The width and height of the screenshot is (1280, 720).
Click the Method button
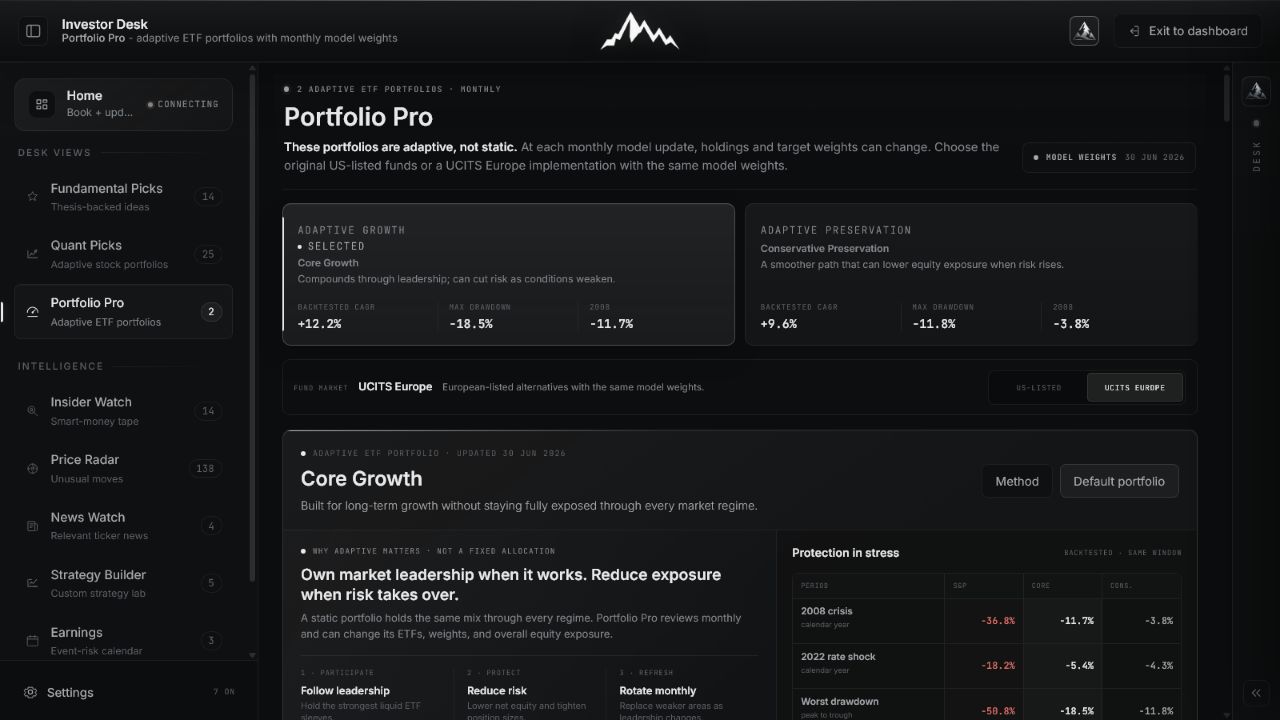point(1017,481)
